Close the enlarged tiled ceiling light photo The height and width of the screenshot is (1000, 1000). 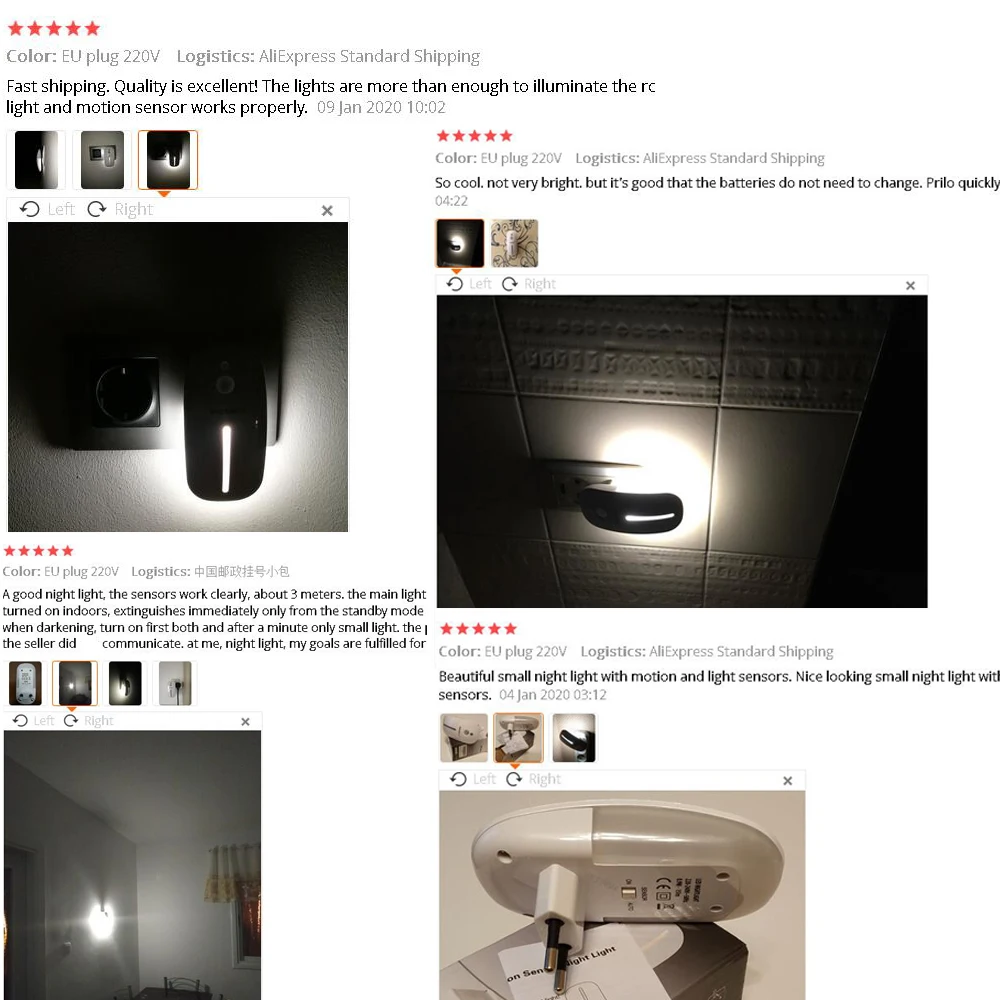910,286
